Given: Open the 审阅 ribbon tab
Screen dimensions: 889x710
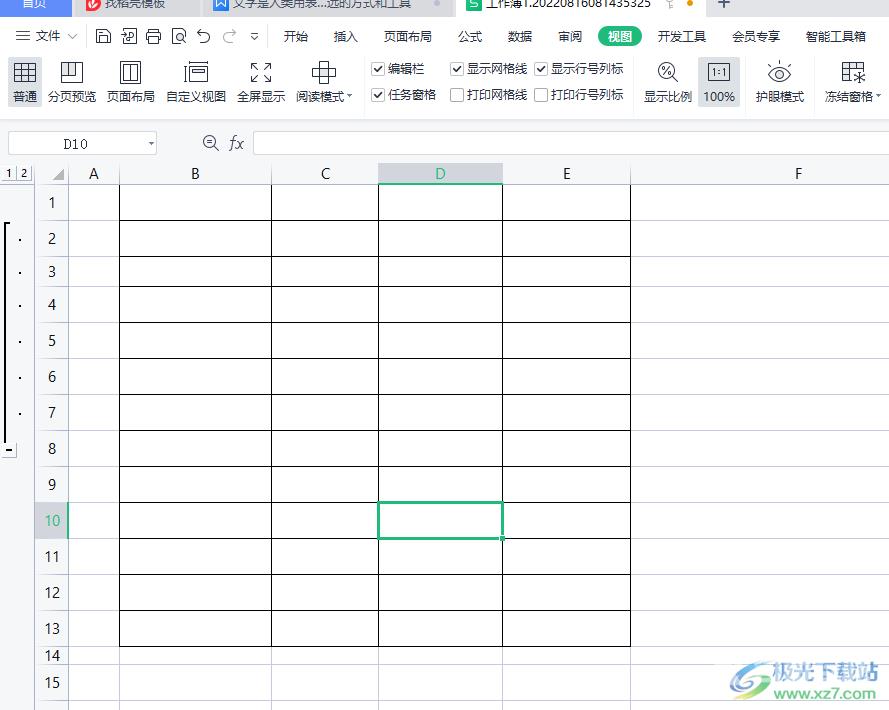Looking at the screenshot, I should pos(570,37).
